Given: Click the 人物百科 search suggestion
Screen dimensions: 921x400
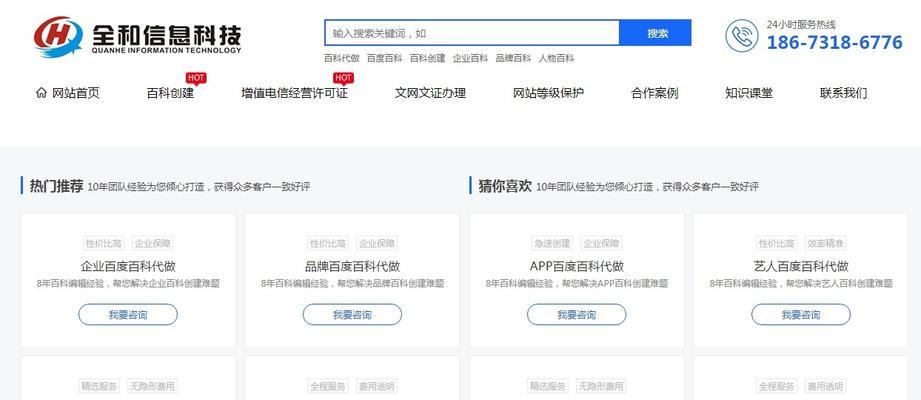Looking at the screenshot, I should (x=556, y=58).
